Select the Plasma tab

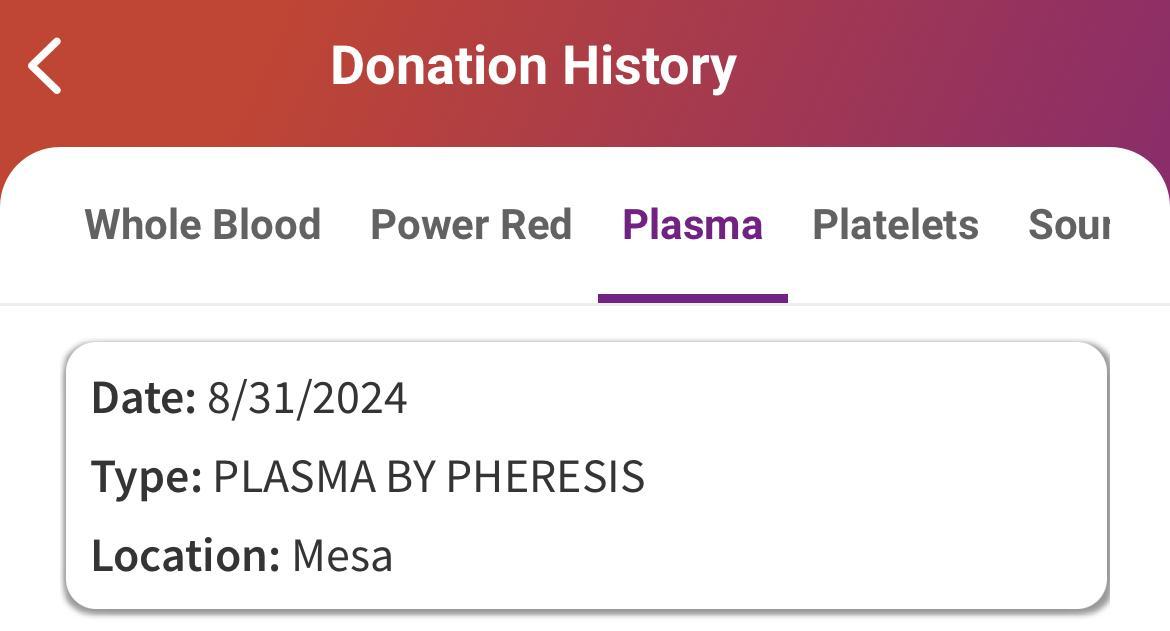[692, 224]
